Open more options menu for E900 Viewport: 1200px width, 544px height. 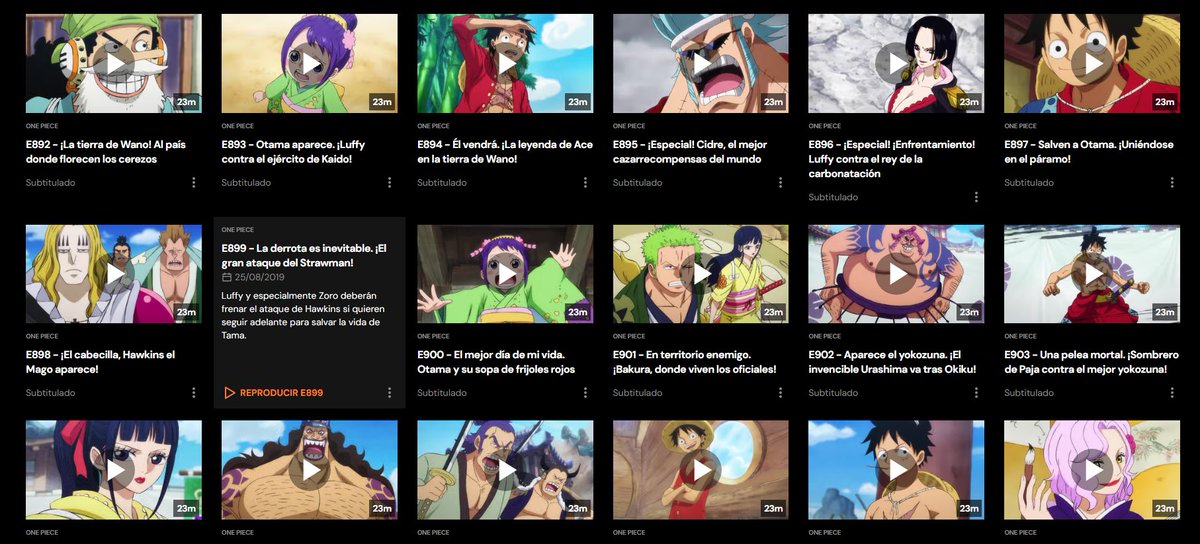[x=585, y=393]
